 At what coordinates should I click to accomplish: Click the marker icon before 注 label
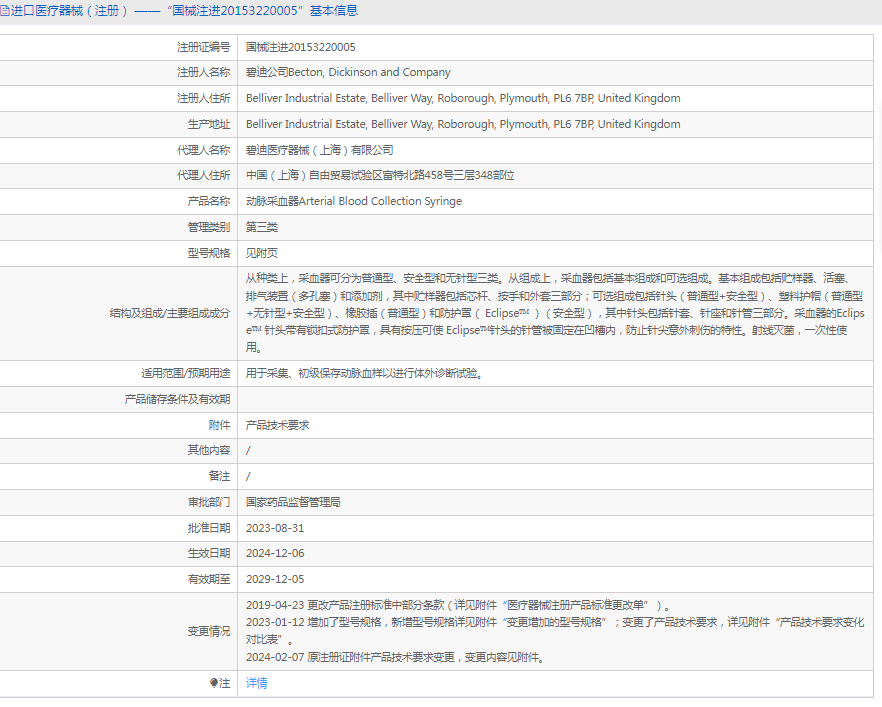[214, 683]
